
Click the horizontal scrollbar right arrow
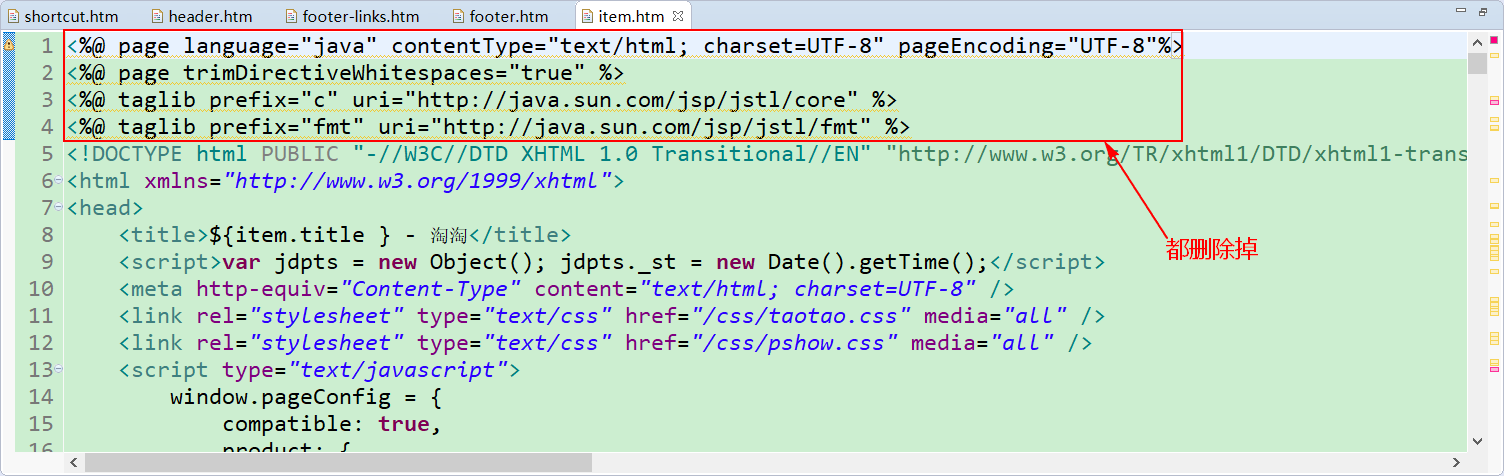tap(1457, 462)
